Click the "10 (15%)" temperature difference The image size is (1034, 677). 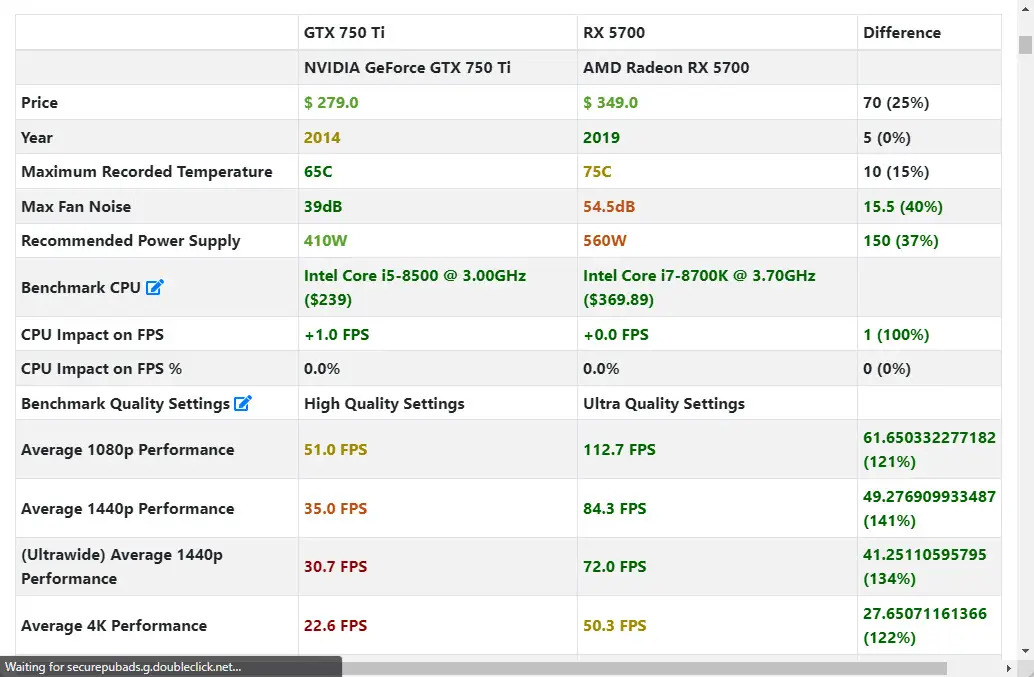point(896,171)
